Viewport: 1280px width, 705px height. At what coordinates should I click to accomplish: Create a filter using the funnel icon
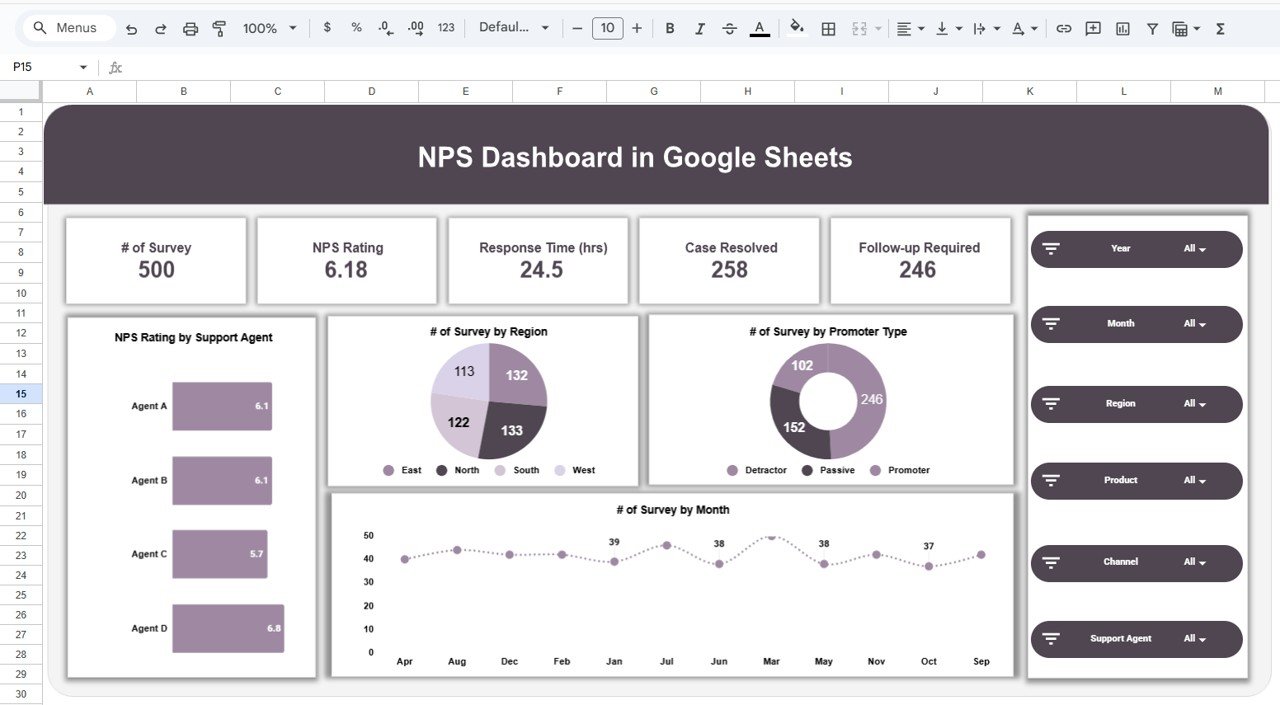[x=1152, y=28]
